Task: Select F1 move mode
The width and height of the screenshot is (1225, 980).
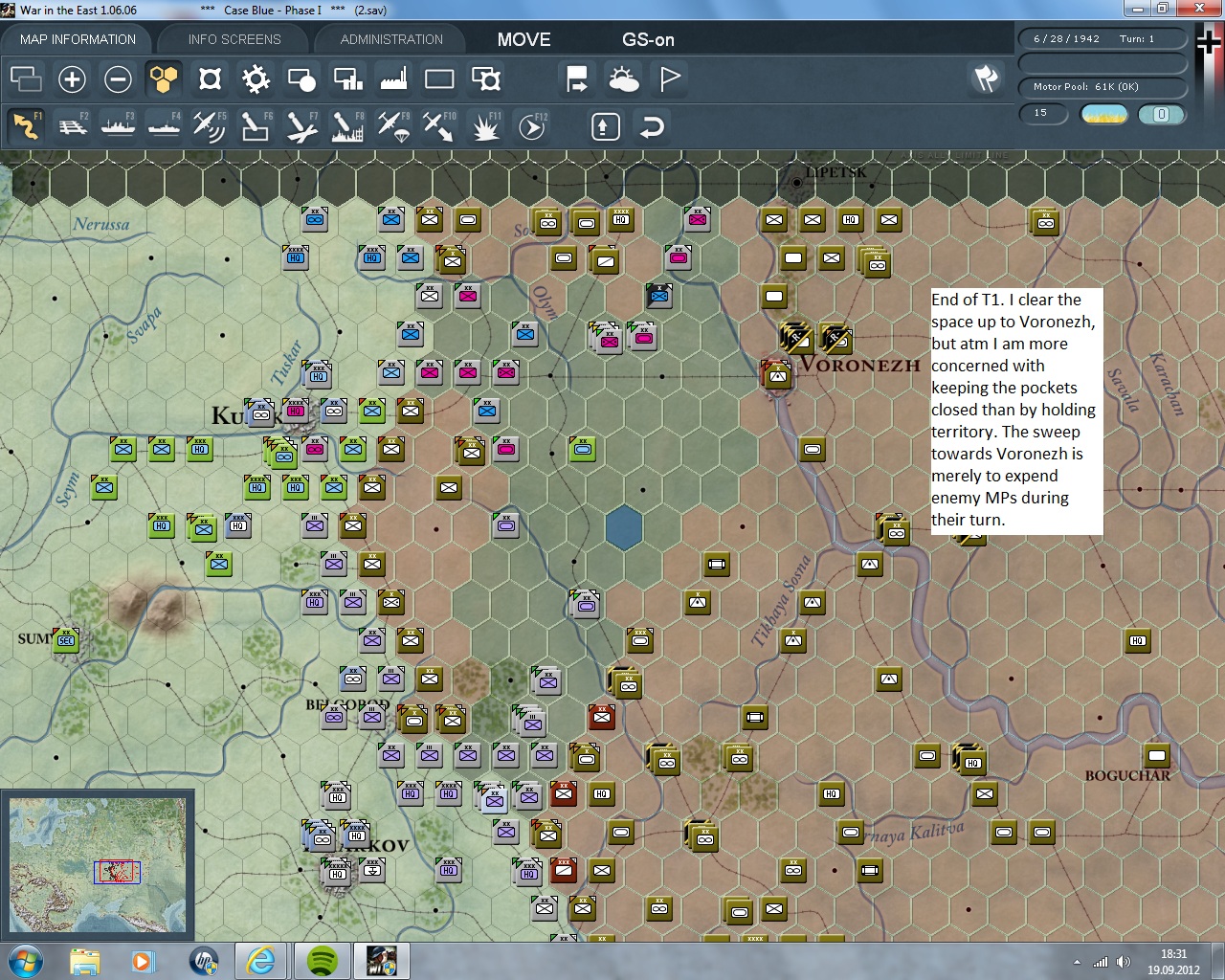Action: tap(26, 126)
